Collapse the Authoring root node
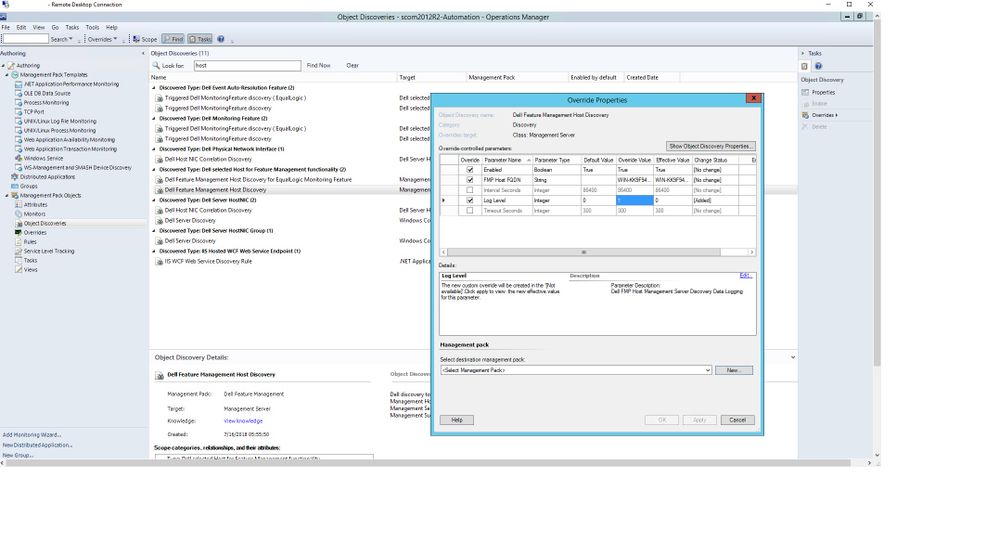999x555 pixels. click(x=3, y=65)
